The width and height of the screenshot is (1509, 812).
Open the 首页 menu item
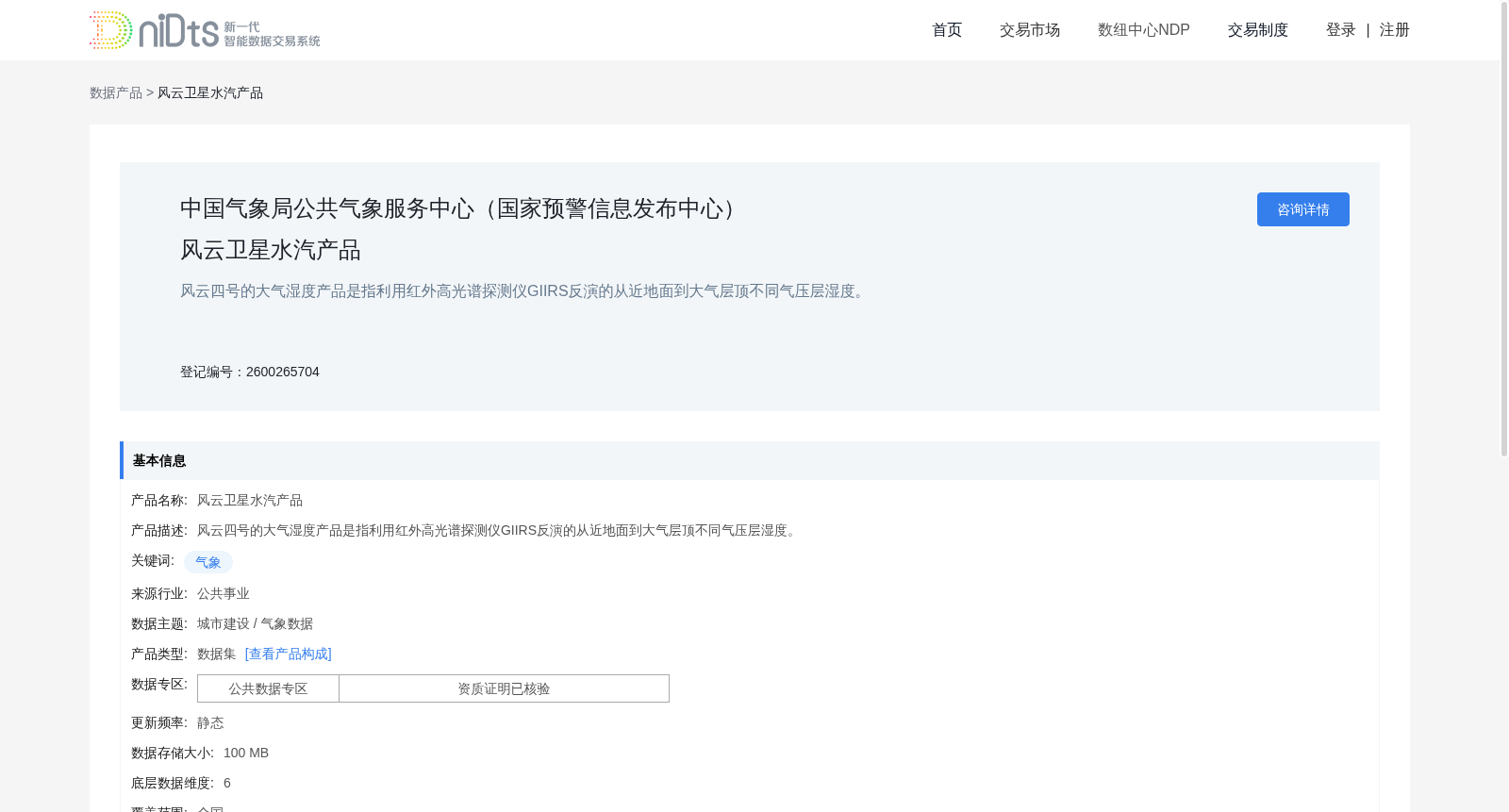point(947,30)
